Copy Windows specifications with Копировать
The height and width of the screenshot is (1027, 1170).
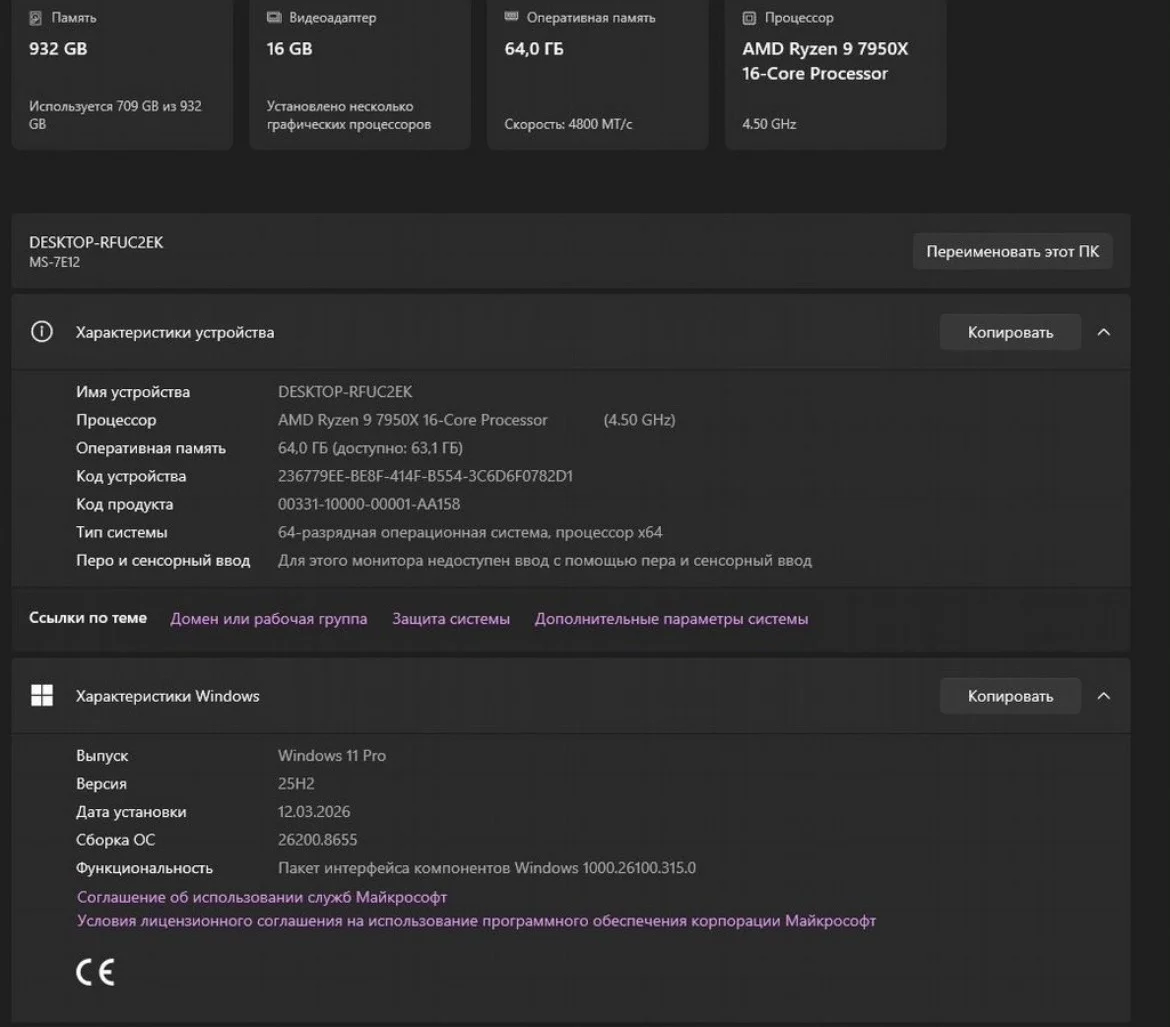(1010, 696)
